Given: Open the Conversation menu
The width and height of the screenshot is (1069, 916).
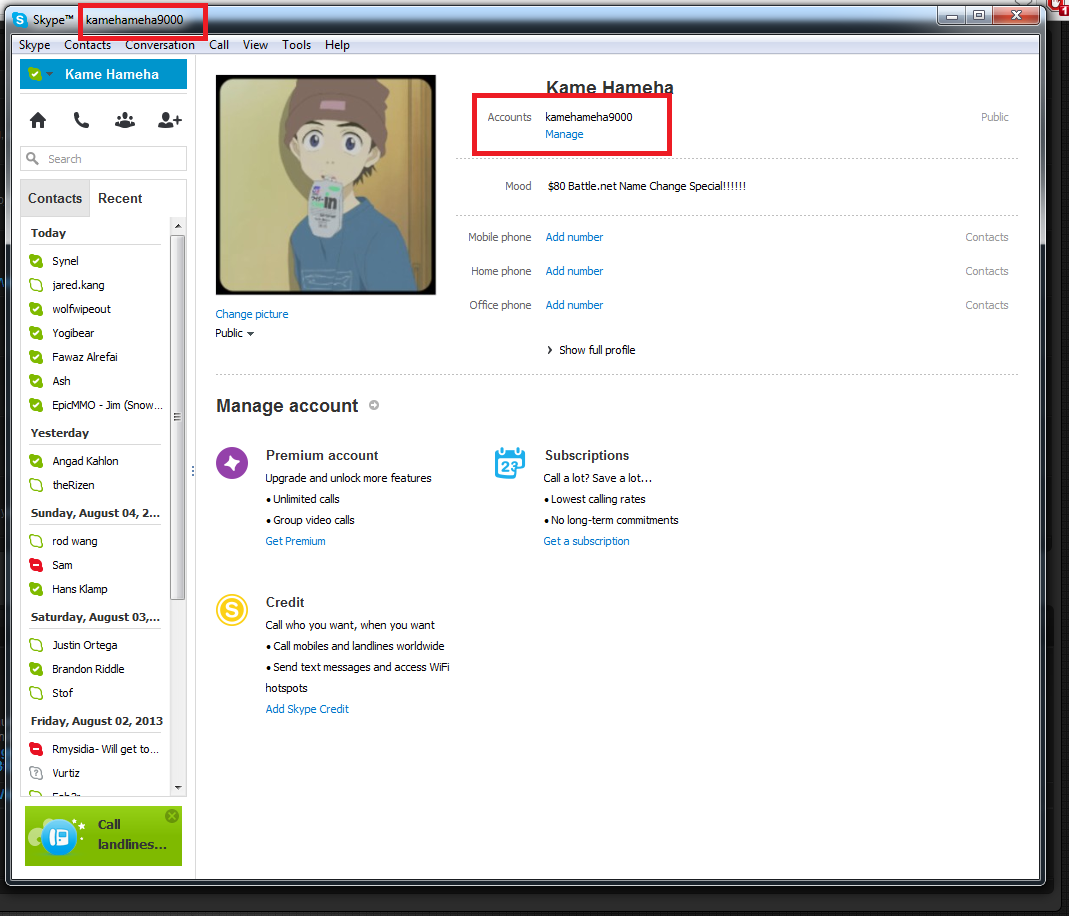Looking at the screenshot, I should [x=160, y=45].
